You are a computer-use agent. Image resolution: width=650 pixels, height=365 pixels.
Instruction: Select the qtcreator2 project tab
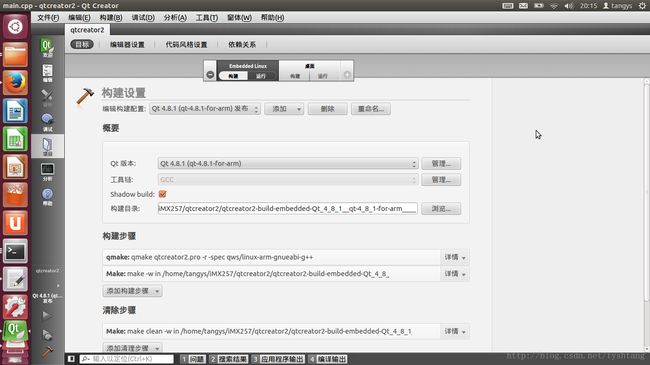(87, 30)
